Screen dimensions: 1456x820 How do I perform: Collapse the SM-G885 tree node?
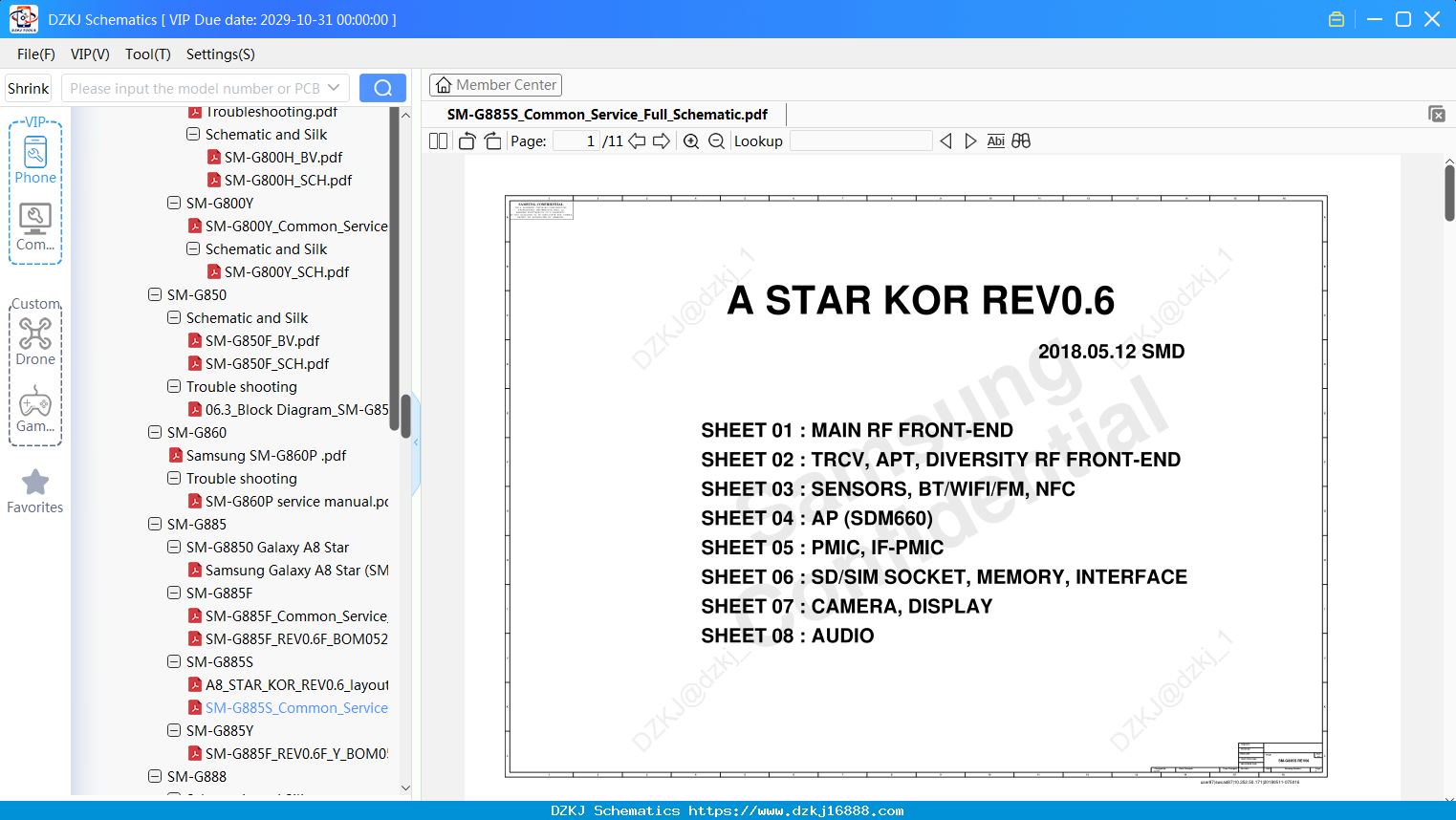coord(155,524)
